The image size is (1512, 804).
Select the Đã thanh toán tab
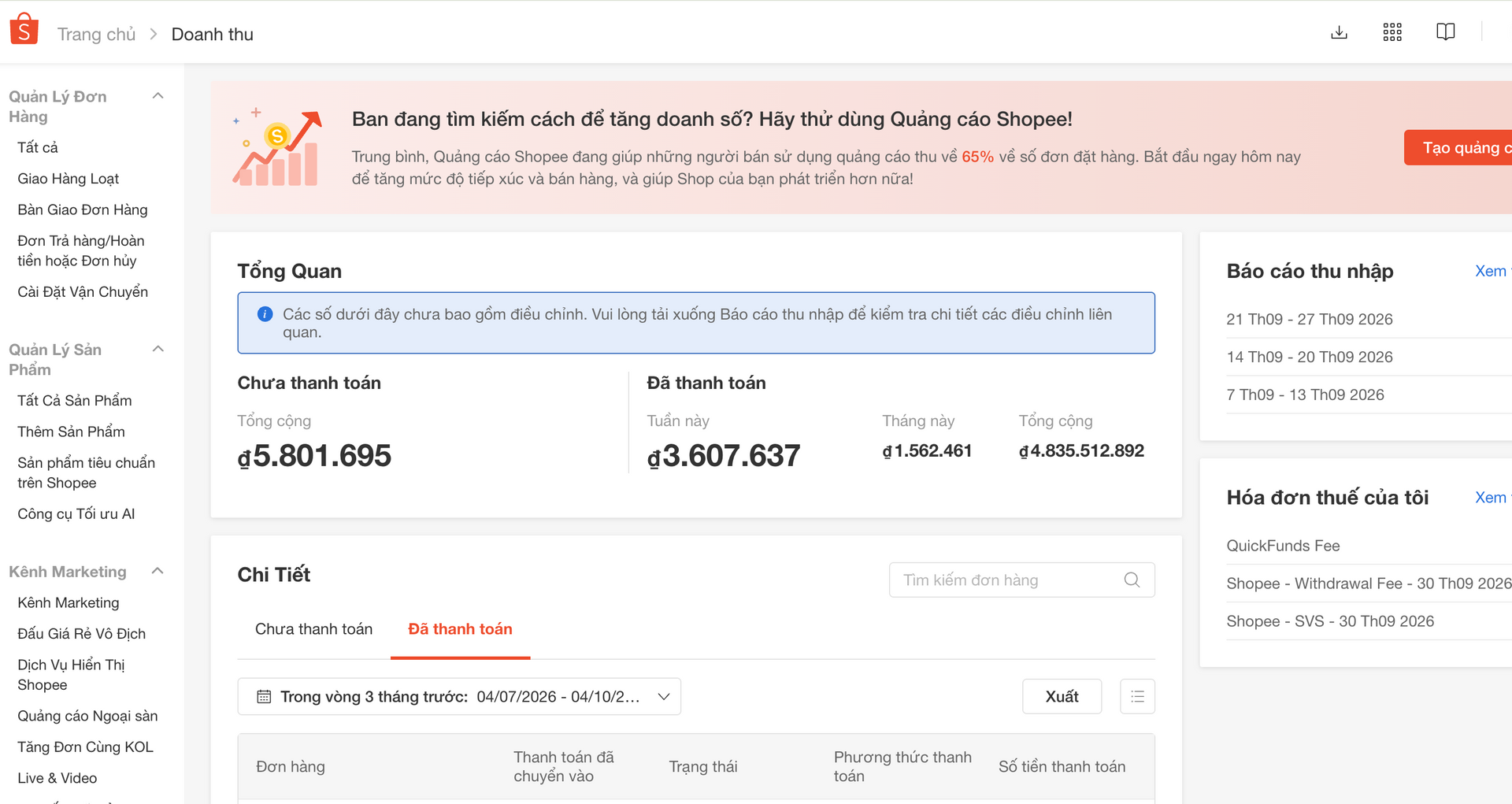coord(460,629)
